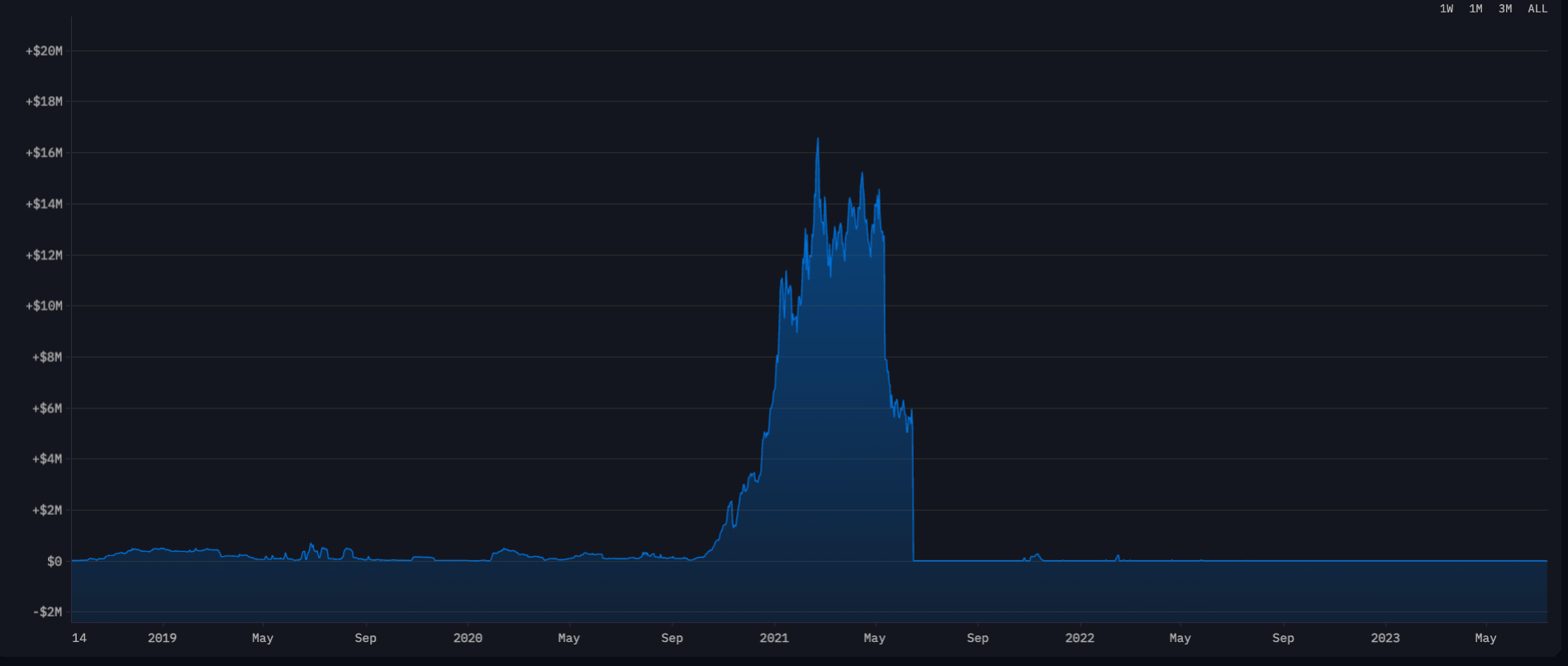Click the chart's highest peak above +$16M
Screen dimensions: 1568x666
(x=818, y=140)
